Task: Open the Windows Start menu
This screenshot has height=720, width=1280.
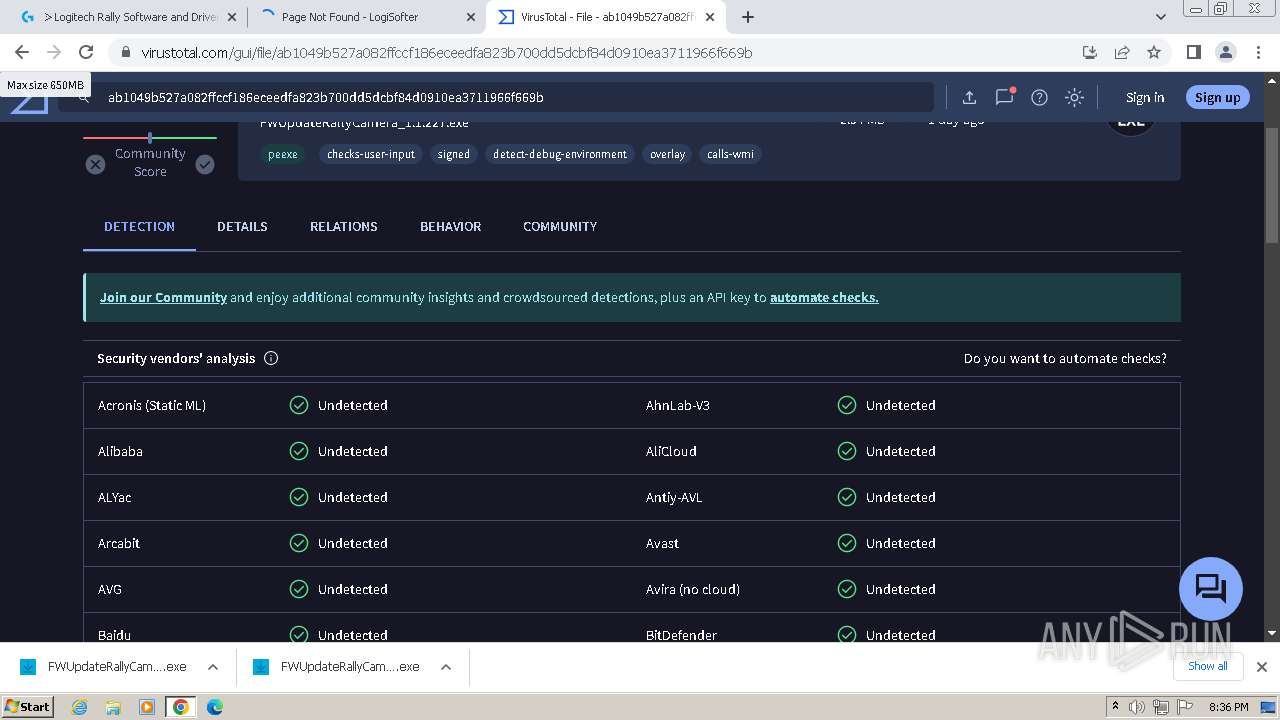Action: (28, 706)
